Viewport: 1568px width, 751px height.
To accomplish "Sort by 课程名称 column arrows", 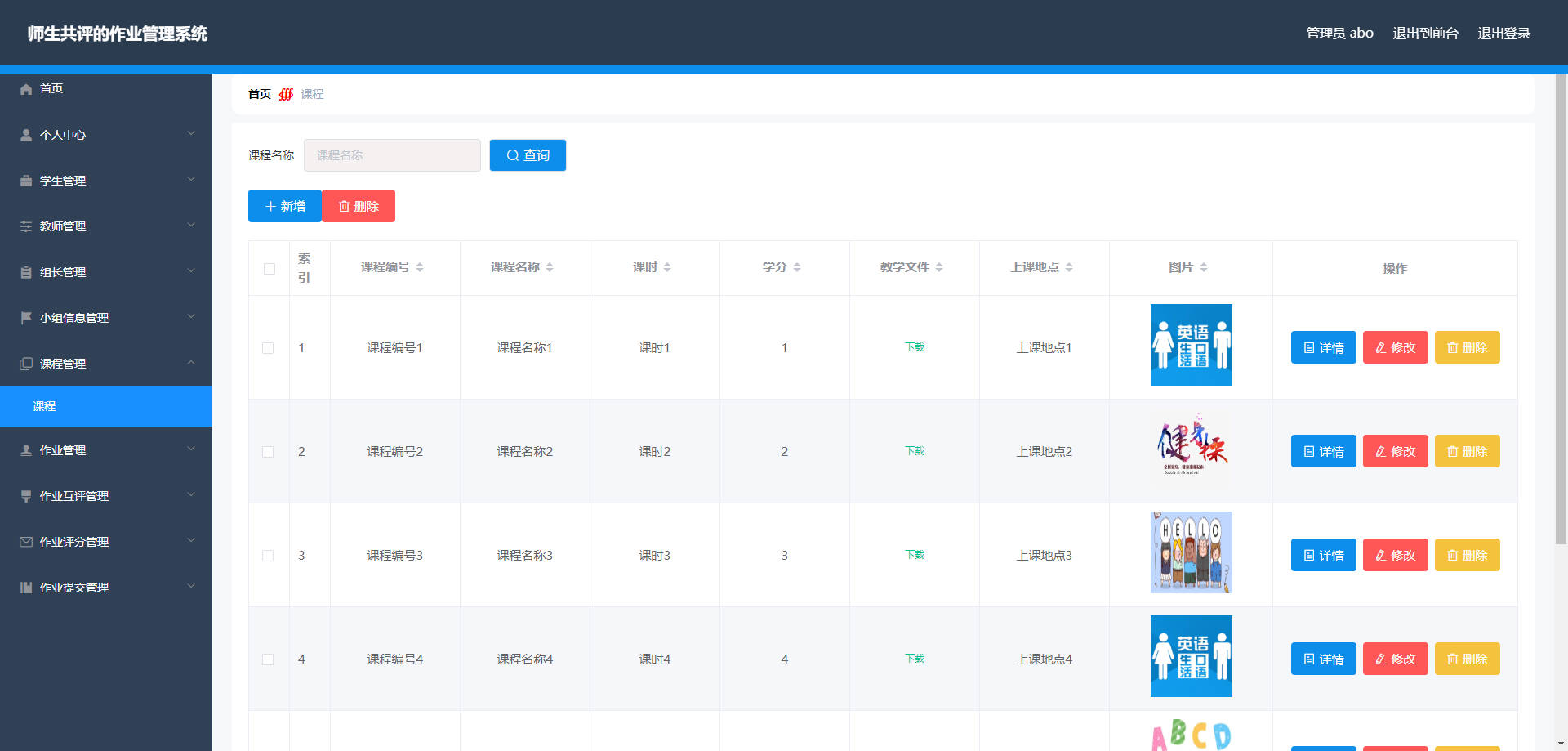I will coord(550,267).
